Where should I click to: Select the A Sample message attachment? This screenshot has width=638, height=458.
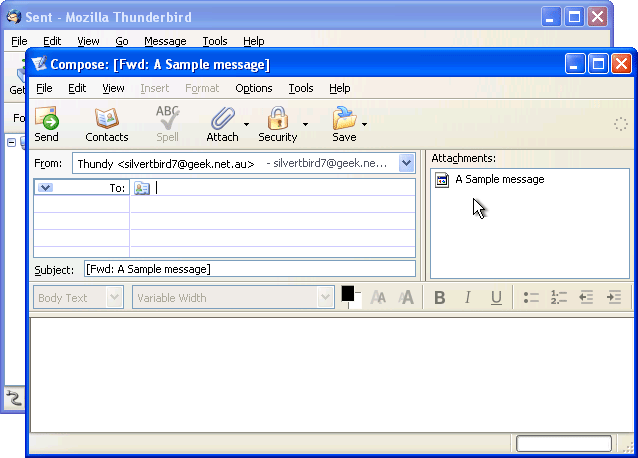click(499, 180)
